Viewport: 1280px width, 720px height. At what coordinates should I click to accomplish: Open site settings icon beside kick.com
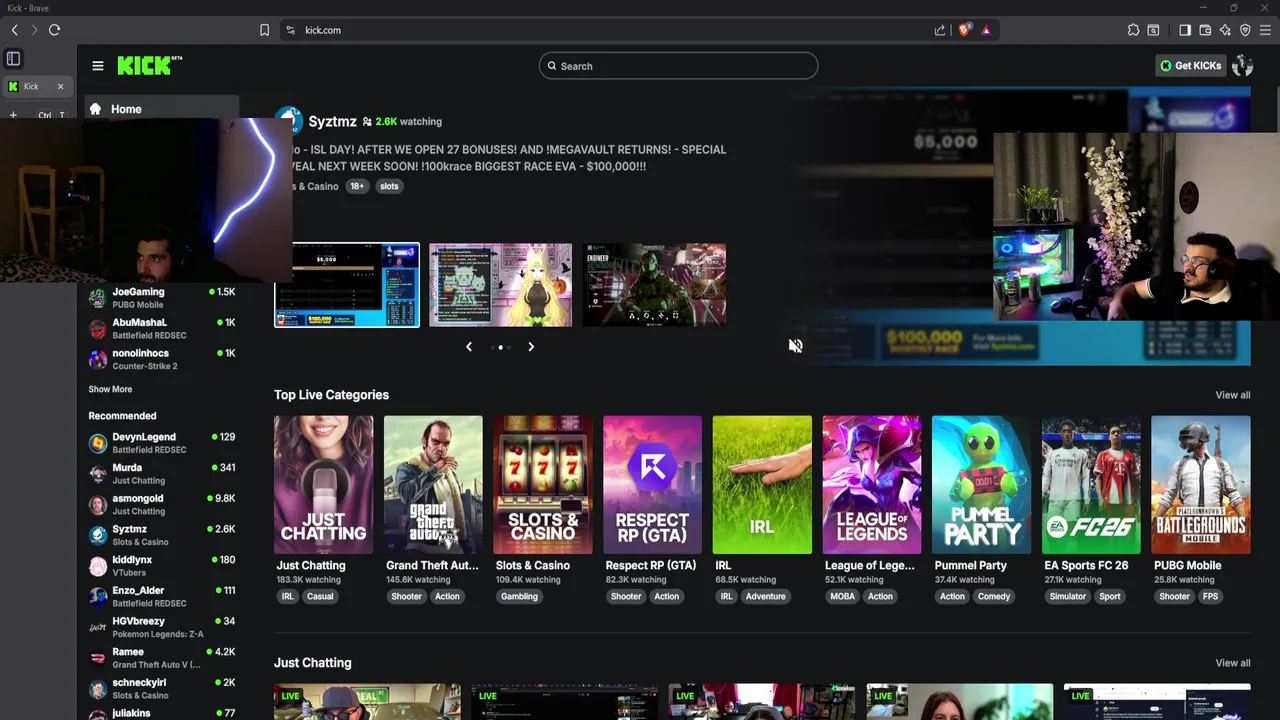pyautogui.click(x=291, y=30)
